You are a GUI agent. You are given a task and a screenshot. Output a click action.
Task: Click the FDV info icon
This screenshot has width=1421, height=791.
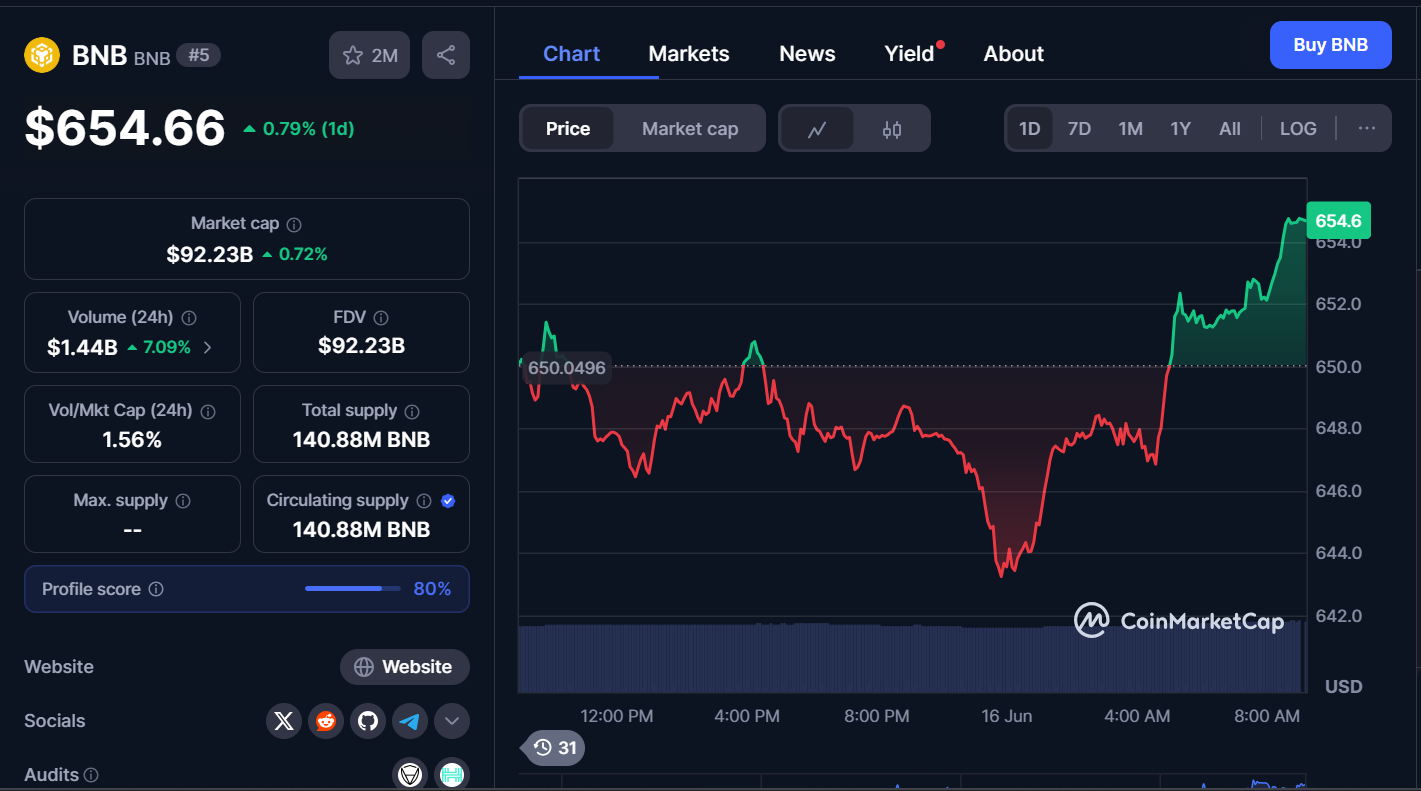point(381,318)
